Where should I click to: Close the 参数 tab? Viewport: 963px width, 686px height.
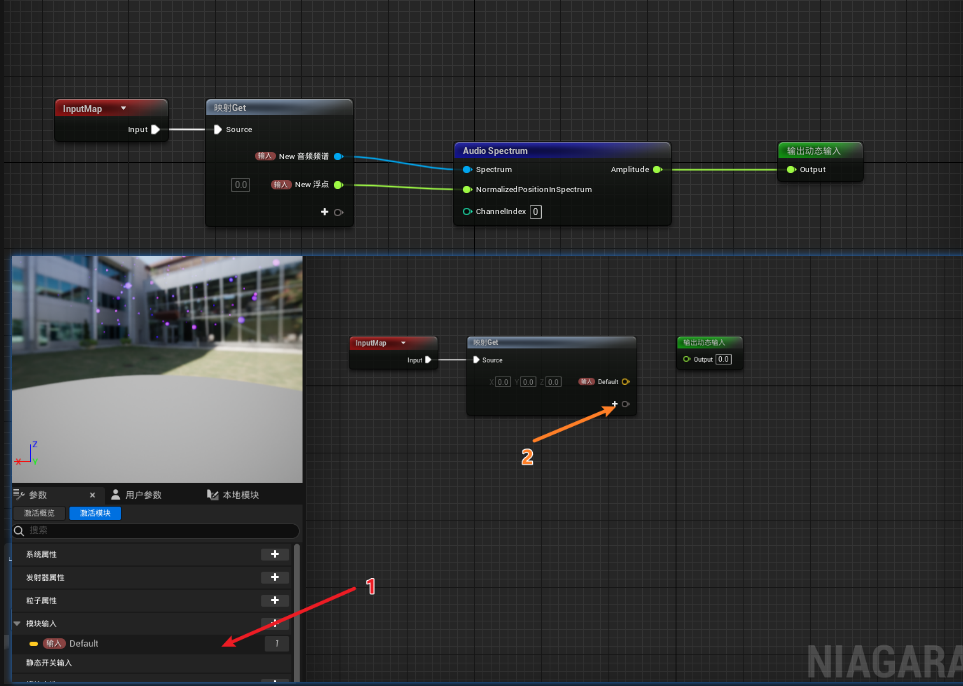tap(92, 495)
